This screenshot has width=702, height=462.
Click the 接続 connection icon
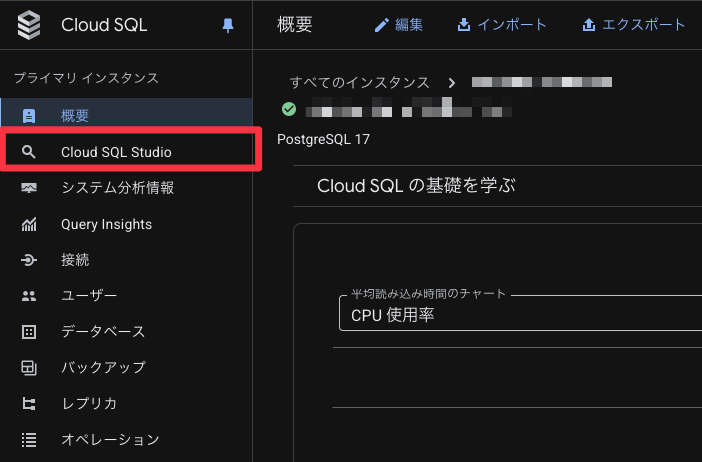(x=29, y=260)
